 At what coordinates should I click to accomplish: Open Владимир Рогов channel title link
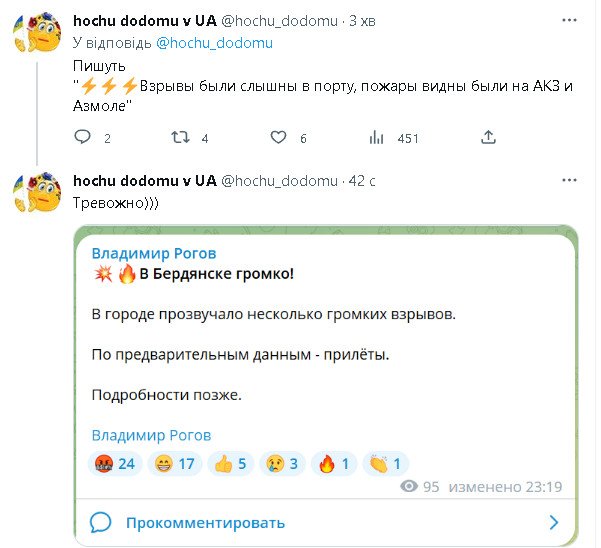[153, 253]
